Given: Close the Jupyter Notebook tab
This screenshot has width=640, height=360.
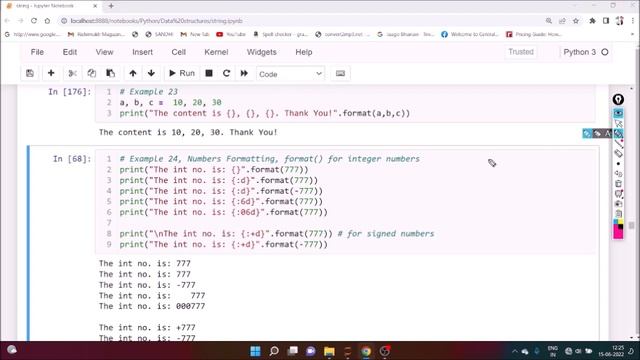Looking at the screenshot, I should (x=95, y=6).
